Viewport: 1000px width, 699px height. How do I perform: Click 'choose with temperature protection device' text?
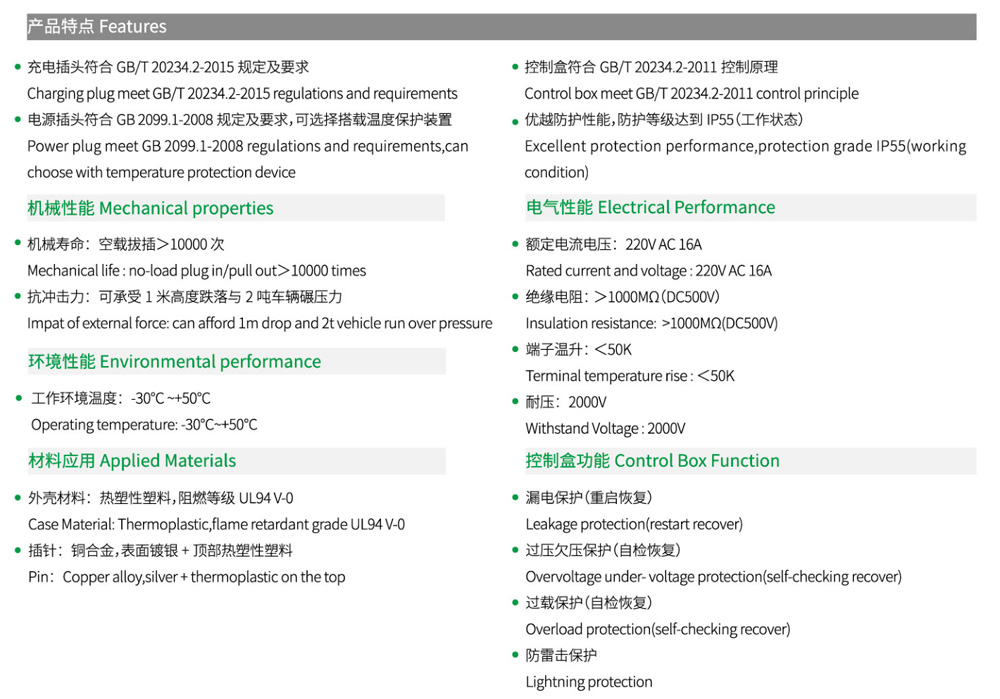161,173
